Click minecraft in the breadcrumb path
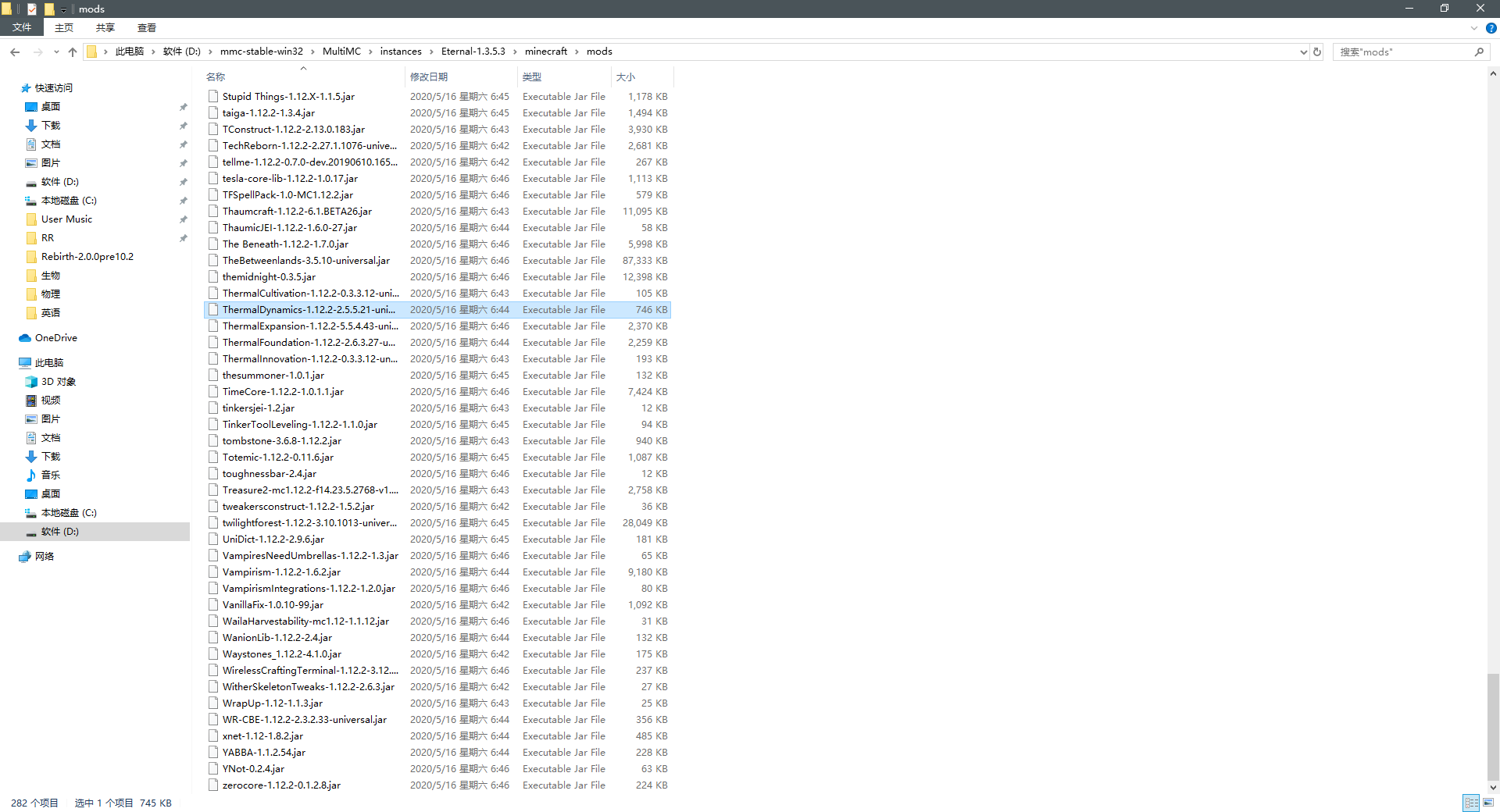Image resolution: width=1500 pixels, height=812 pixels. 546,52
